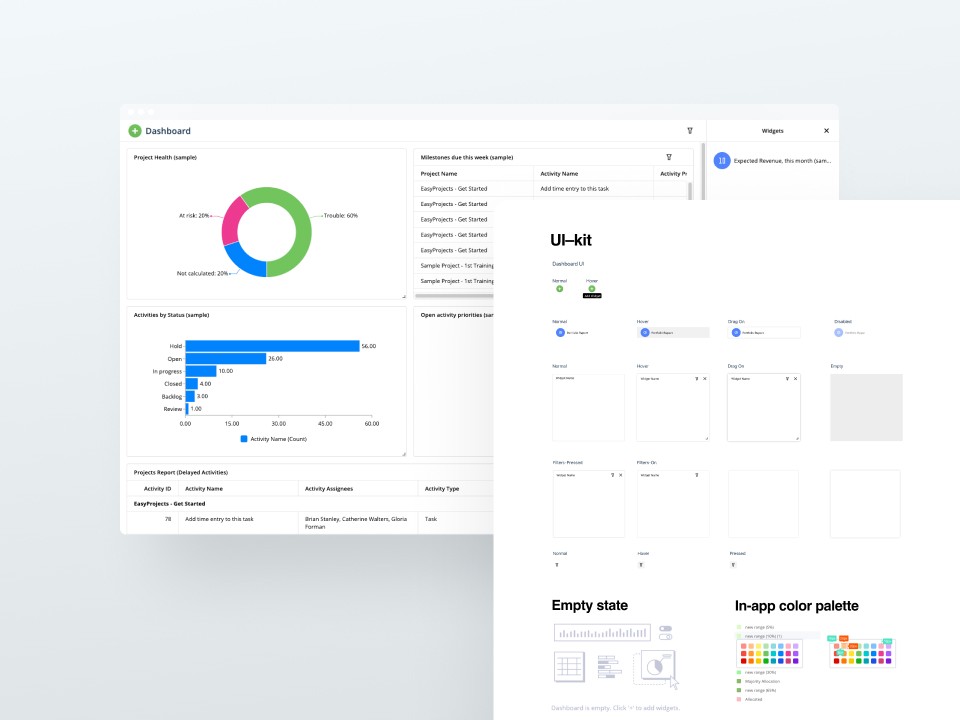The width and height of the screenshot is (960, 720).
Task: Select the Majority Allocation legend entry
Action: (758, 681)
